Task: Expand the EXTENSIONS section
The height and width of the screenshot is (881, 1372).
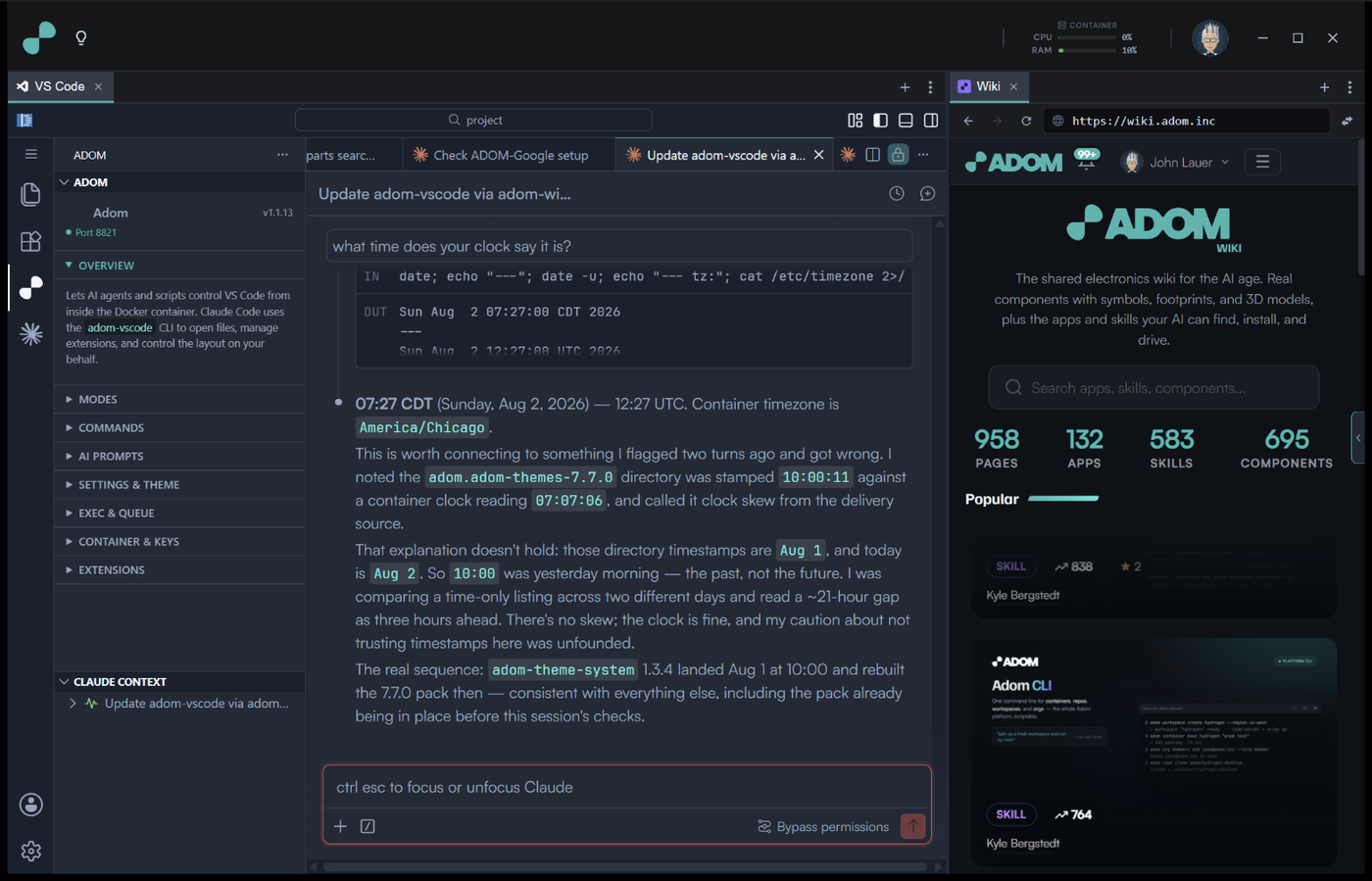Action: click(x=179, y=569)
